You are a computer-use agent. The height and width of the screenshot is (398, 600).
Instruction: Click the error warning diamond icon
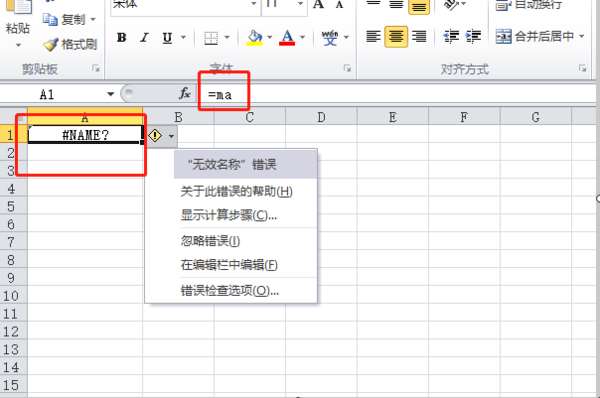(155, 135)
